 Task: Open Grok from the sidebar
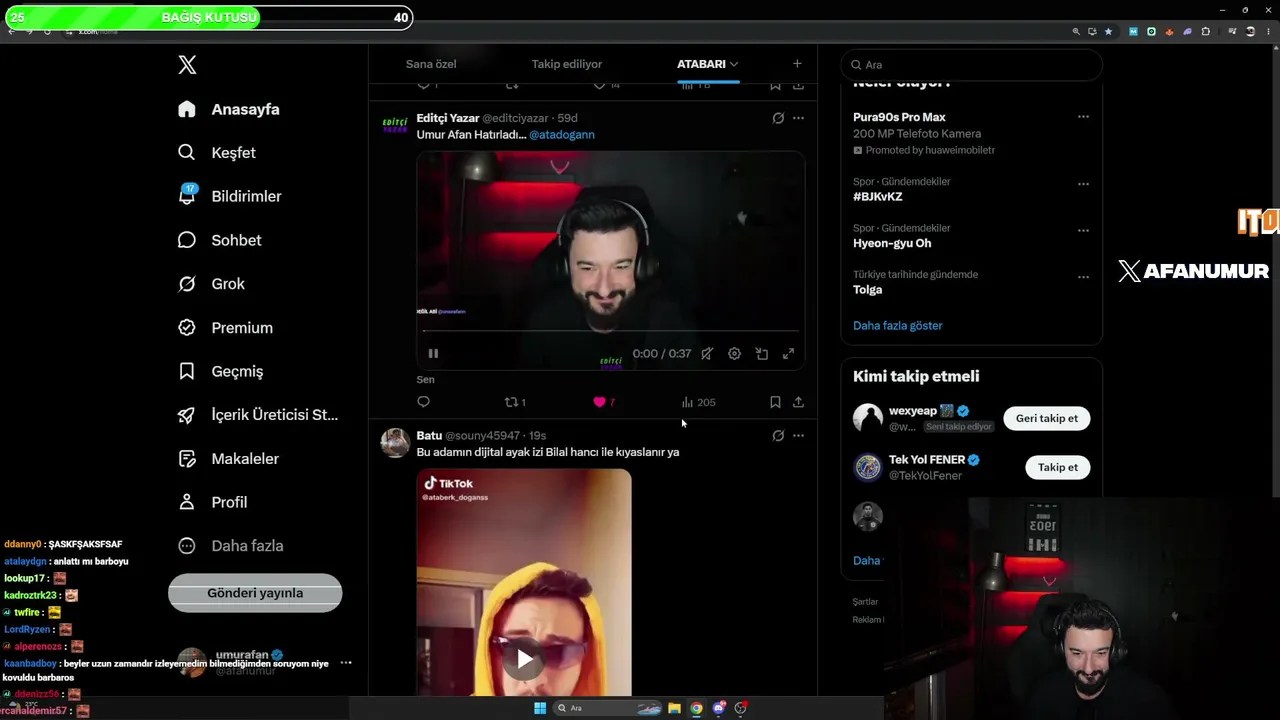click(x=211, y=284)
